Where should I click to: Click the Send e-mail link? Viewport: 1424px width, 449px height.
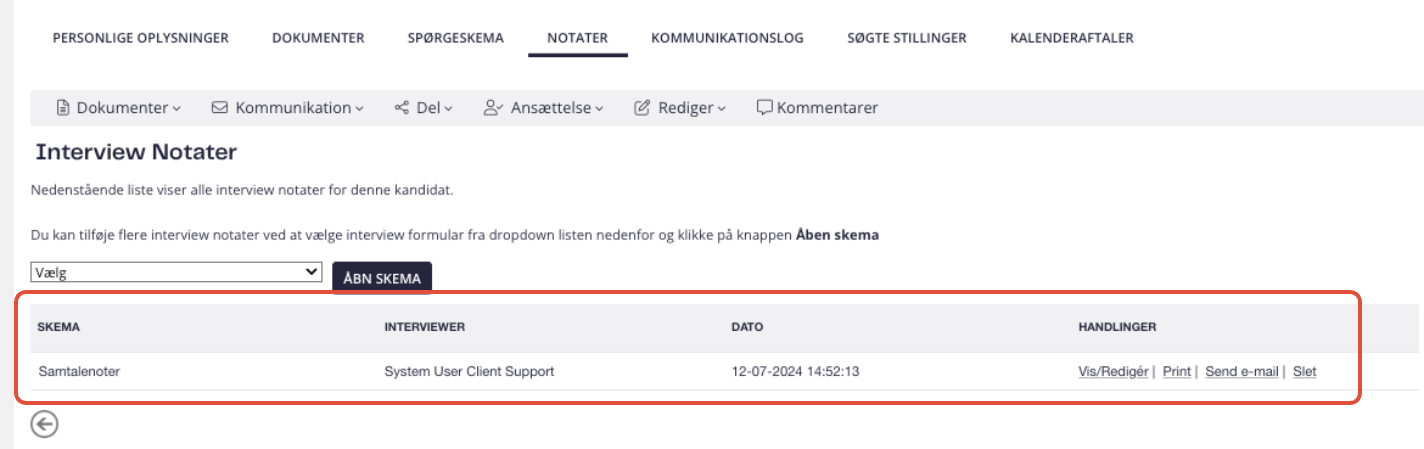(x=1242, y=371)
